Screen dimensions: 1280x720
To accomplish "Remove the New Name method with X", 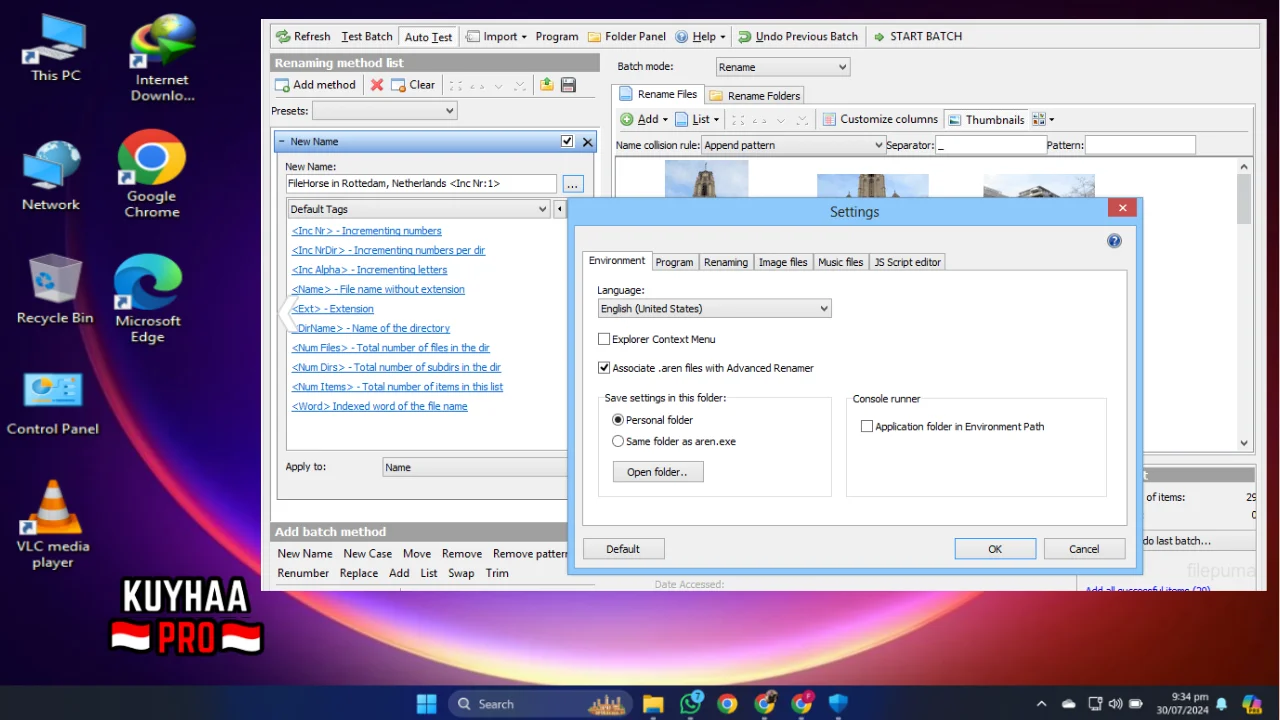I will pyautogui.click(x=587, y=142).
